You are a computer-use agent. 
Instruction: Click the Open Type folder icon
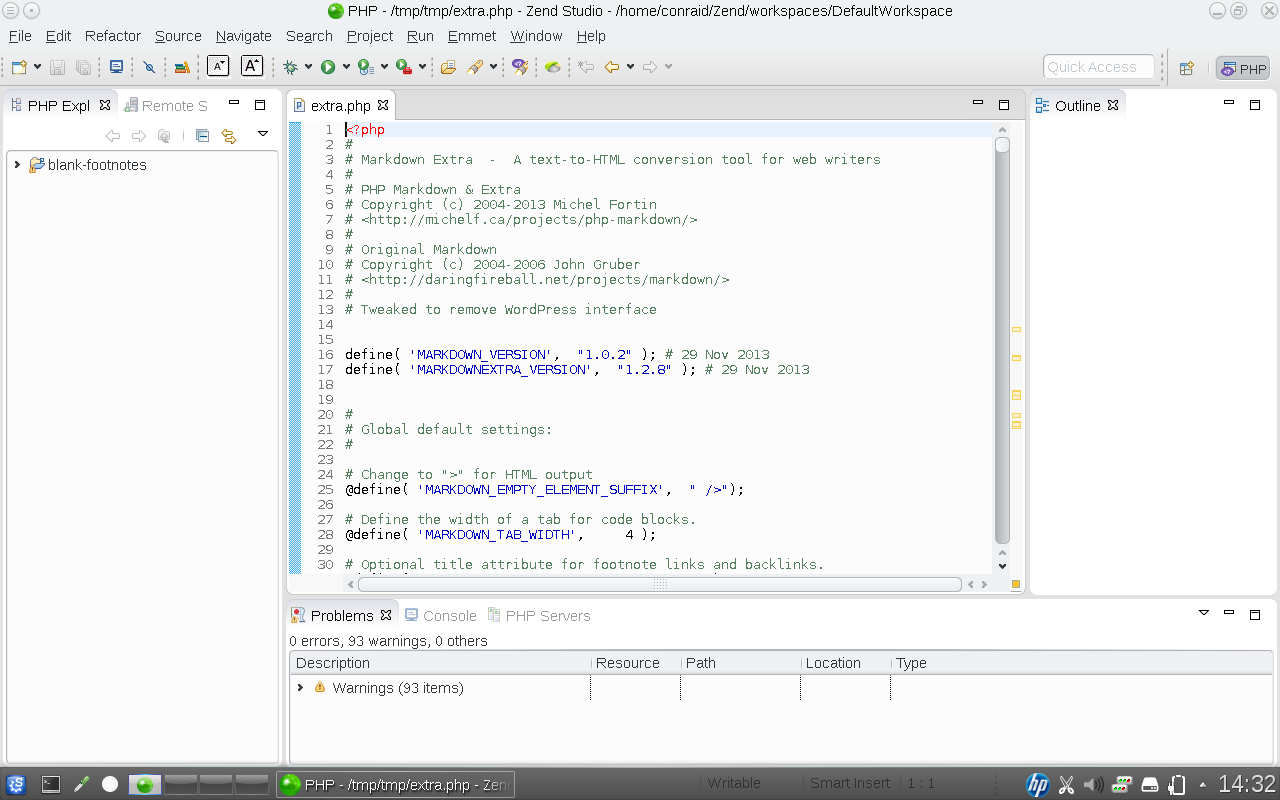448,67
